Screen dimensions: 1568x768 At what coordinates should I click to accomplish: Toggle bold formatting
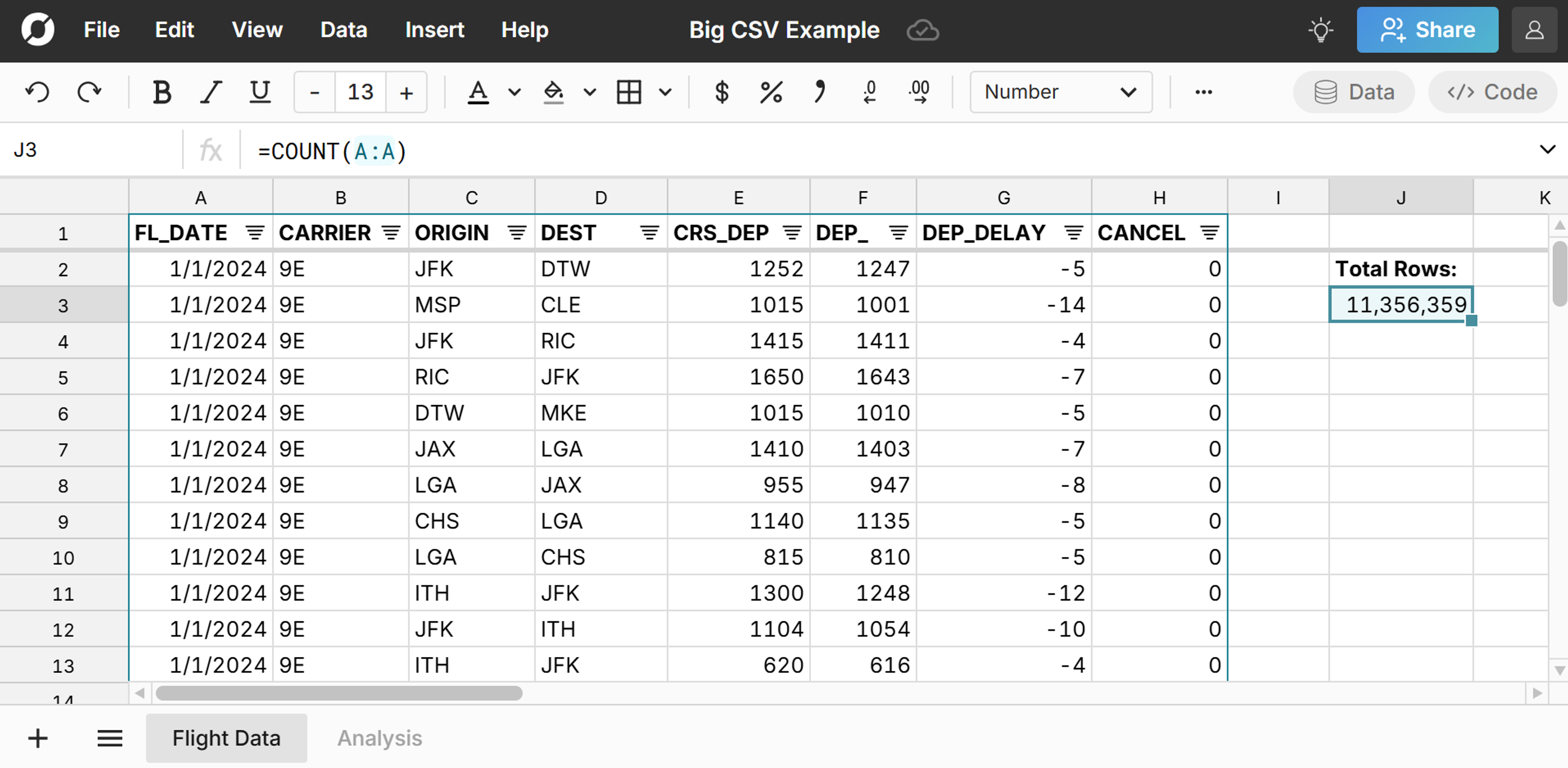pyautogui.click(x=161, y=92)
